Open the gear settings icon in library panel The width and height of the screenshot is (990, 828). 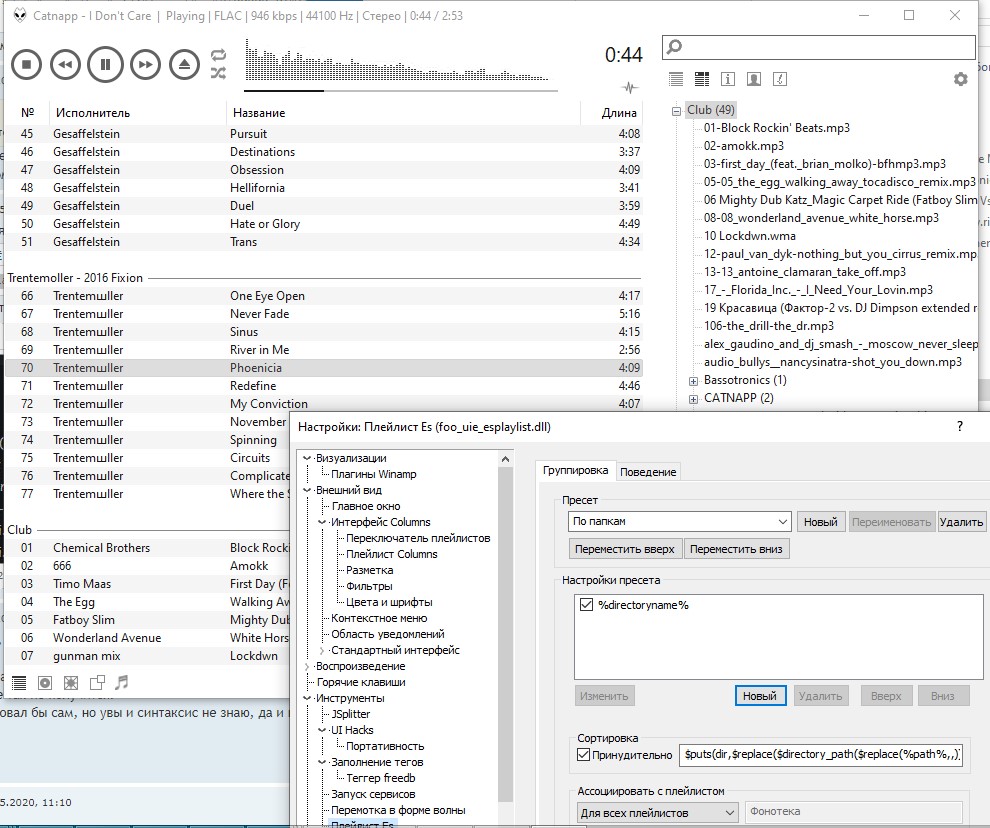[961, 79]
